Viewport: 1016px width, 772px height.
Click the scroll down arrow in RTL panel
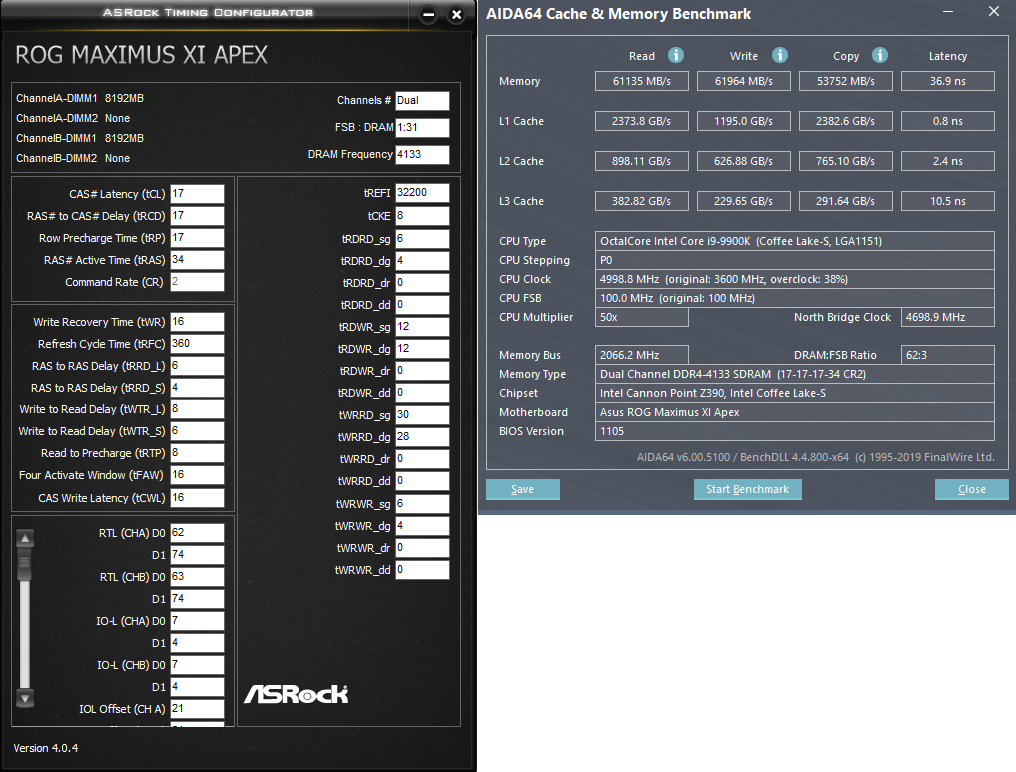(x=25, y=698)
